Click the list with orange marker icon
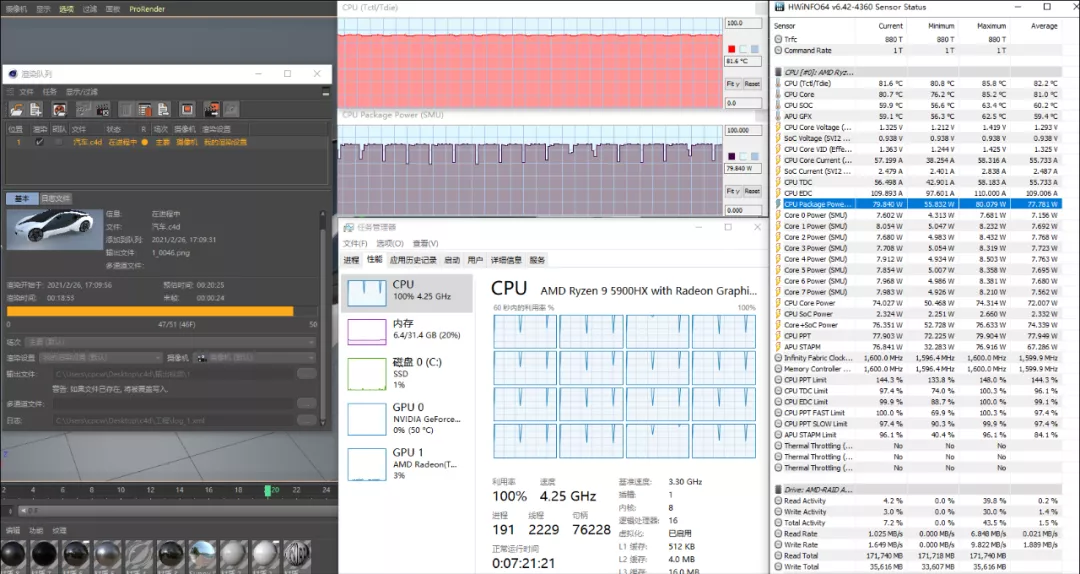The width and height of the screenshot is (1080, 574). click(x=145, y=110)
